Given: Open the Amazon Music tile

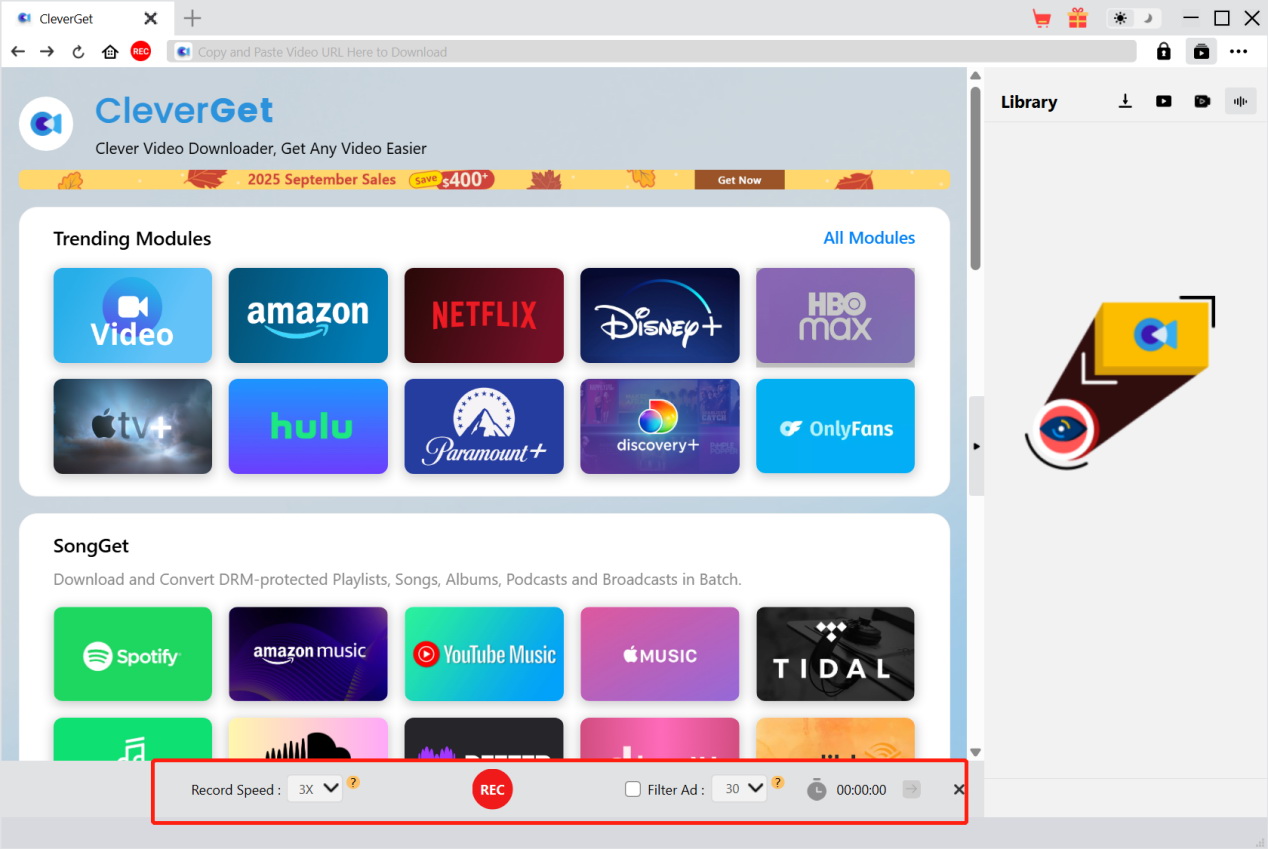Looking at the screenshot, I should point(308,654).
